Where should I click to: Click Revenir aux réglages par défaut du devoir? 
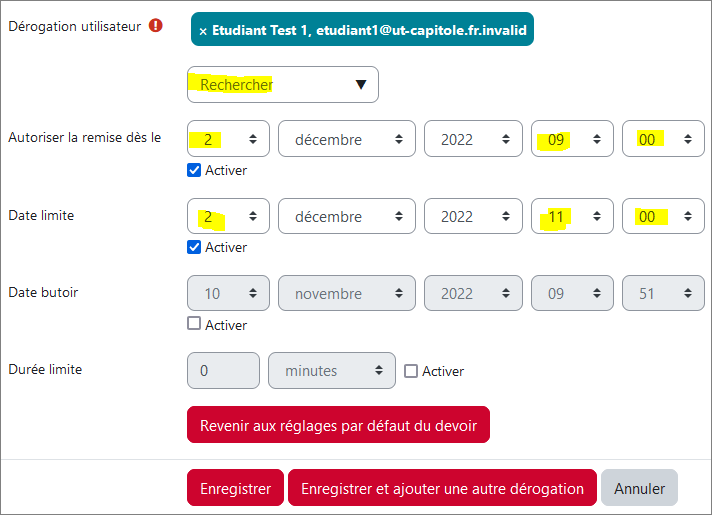338,425
